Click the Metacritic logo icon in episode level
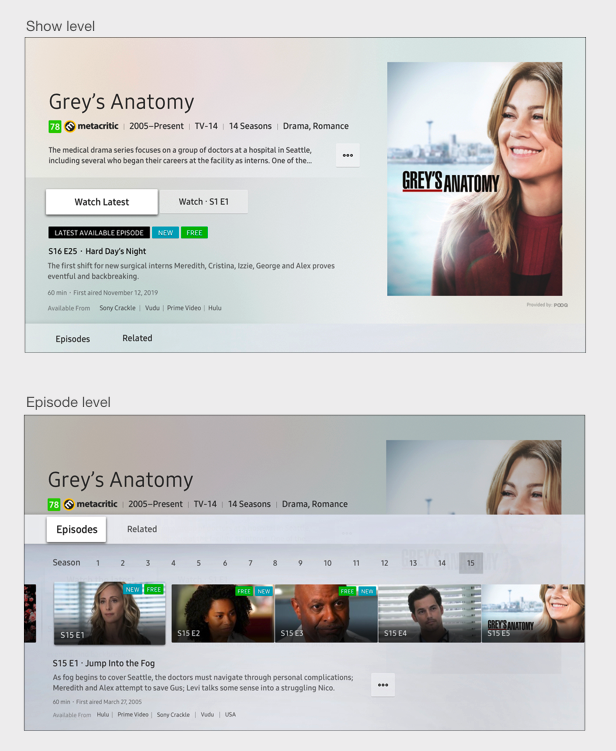This screenshot has width=616, height=751. click(x=69, y=504)
